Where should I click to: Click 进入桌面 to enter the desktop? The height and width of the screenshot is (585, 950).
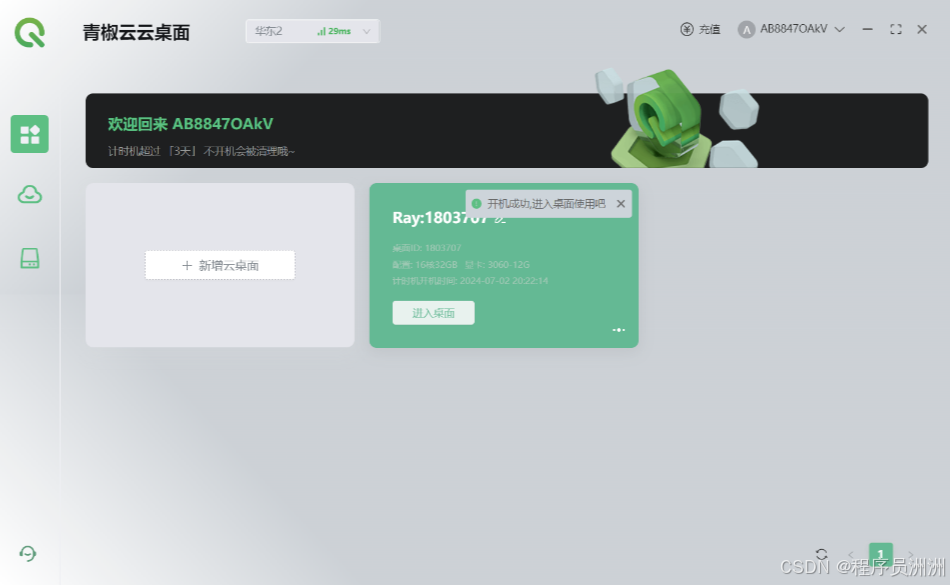(433, 313)
